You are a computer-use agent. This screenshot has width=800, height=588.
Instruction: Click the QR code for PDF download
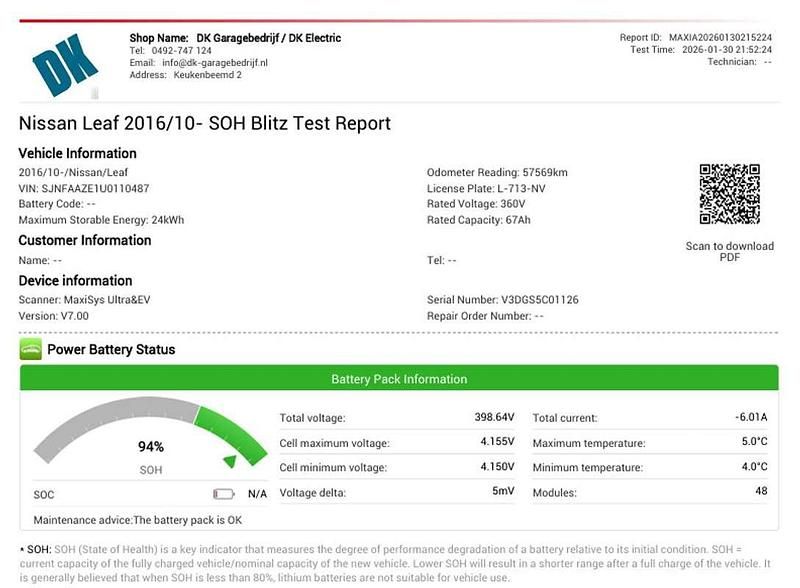tap(730, 194)
